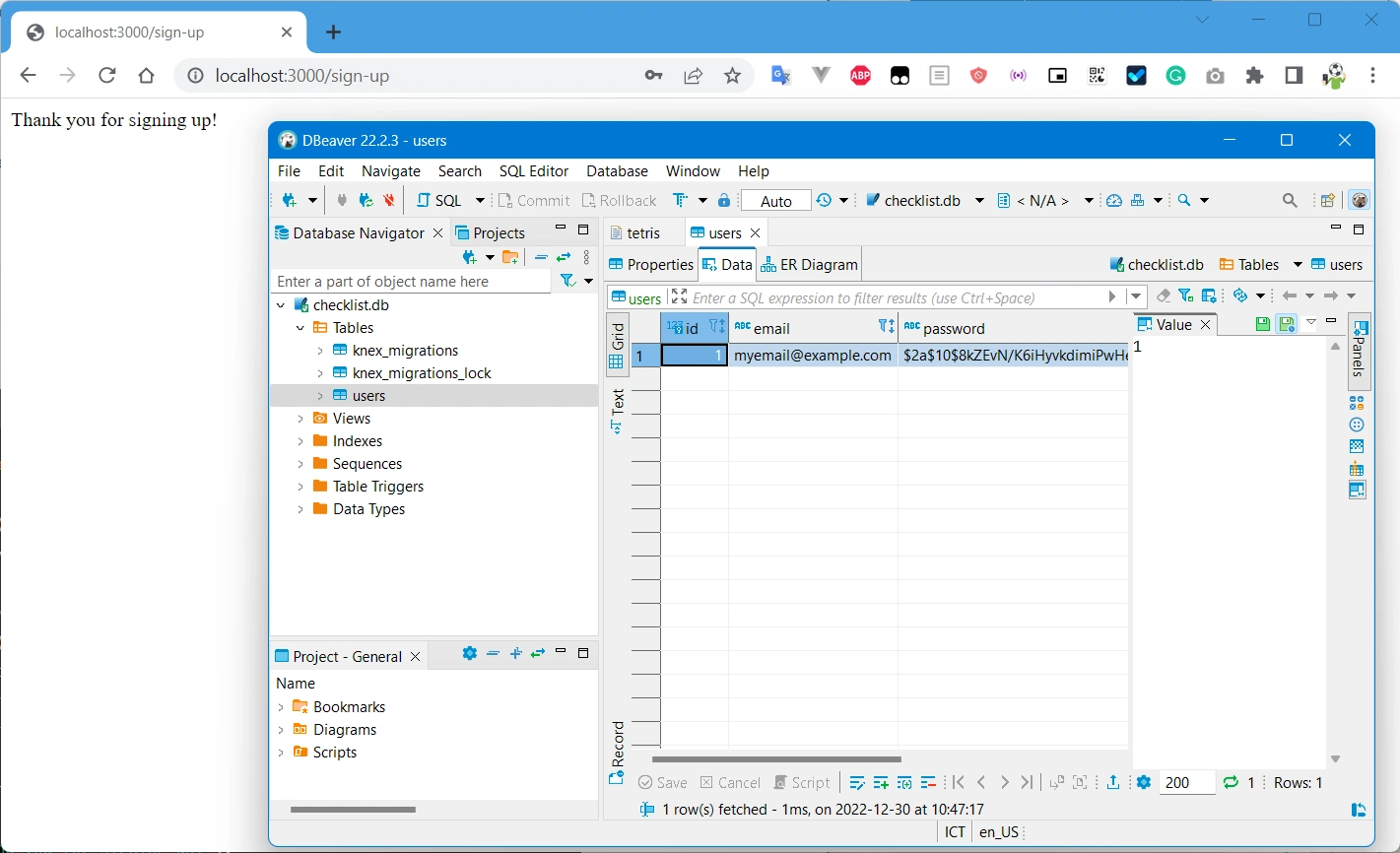Open the Navigate menu

click(391, 170)
